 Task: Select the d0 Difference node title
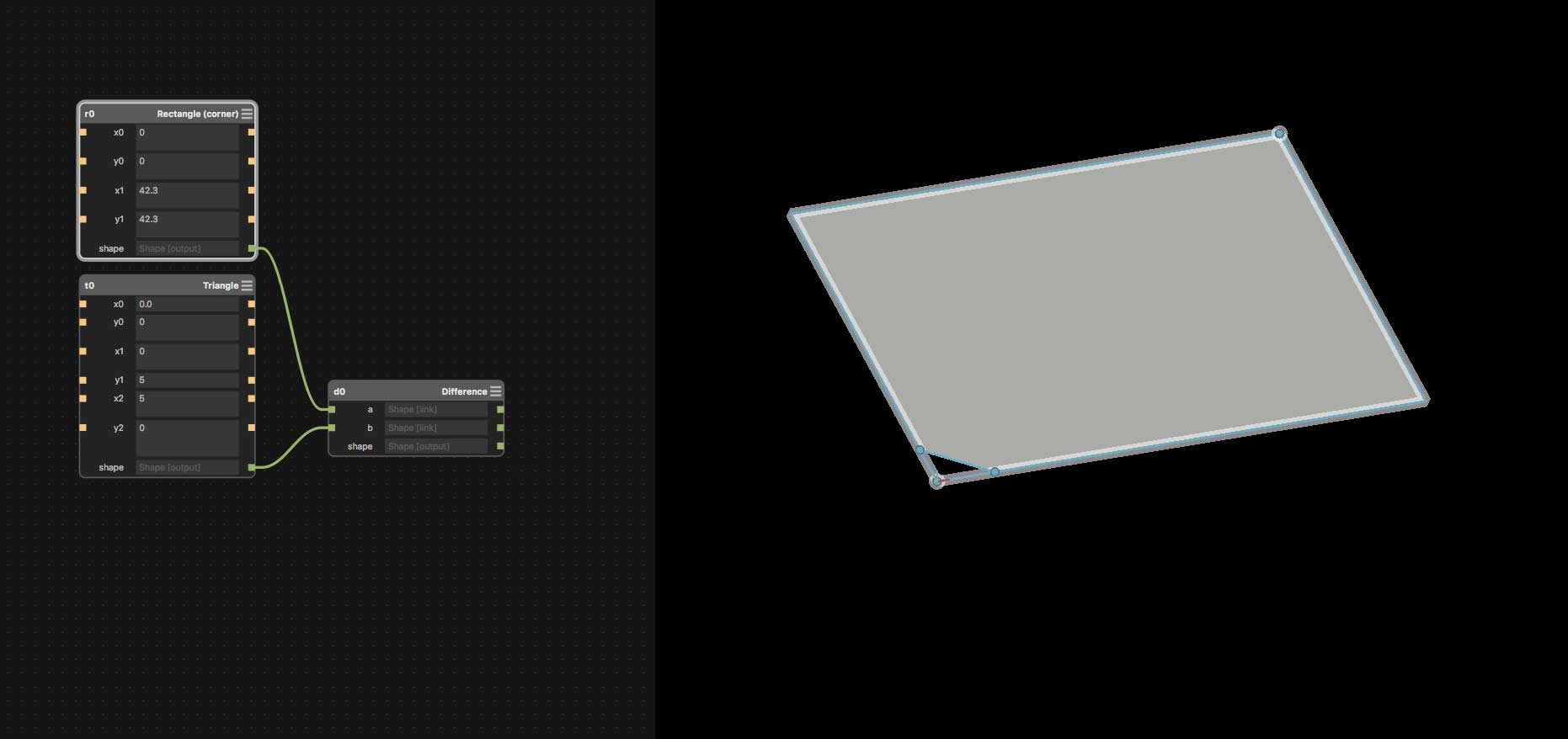click(464, 391)
